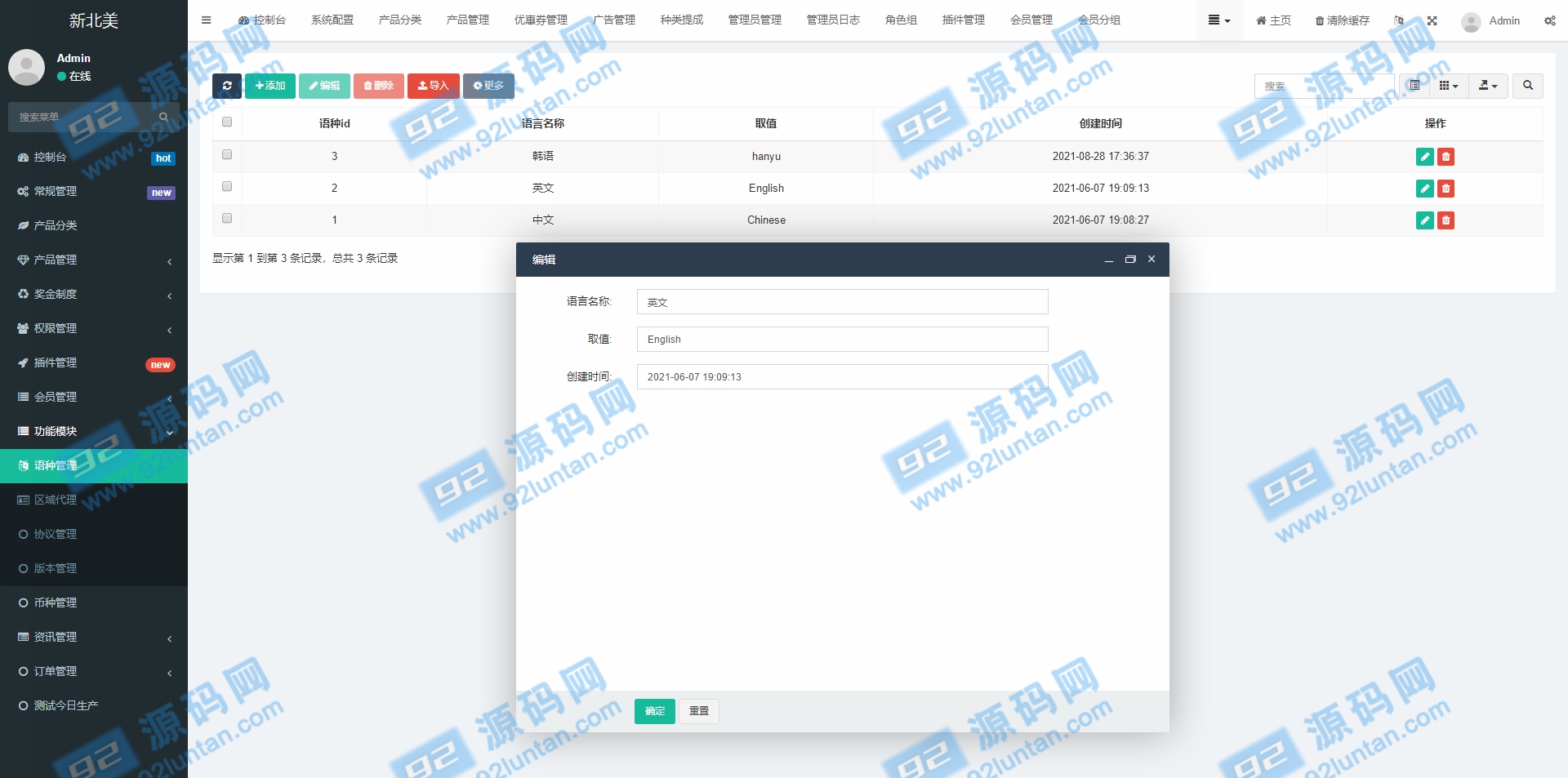Open the export dropdown in table toolbar

pos(1488,86)
